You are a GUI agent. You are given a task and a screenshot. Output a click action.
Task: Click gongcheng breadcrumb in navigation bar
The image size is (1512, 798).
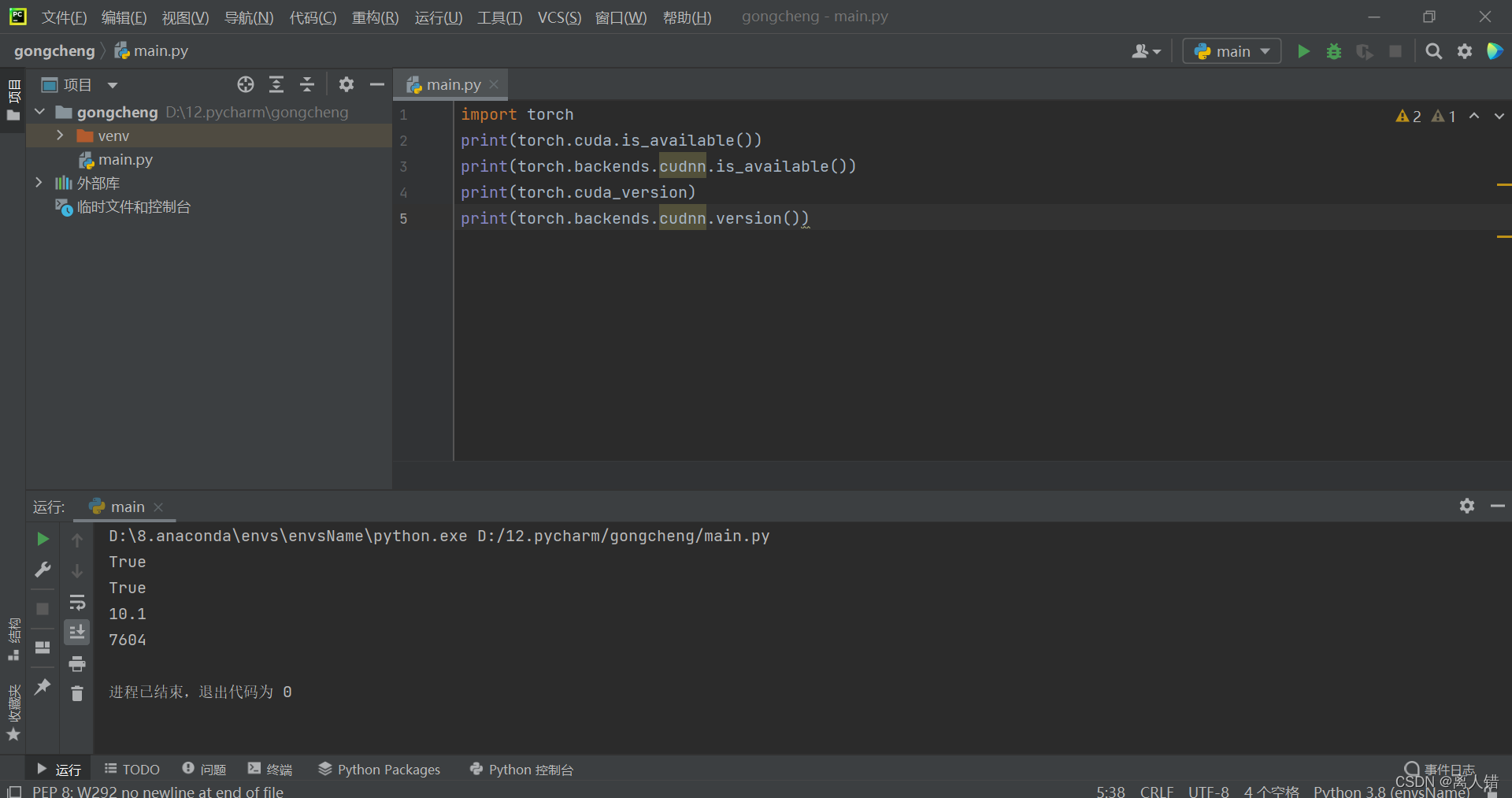coord(54,51)
